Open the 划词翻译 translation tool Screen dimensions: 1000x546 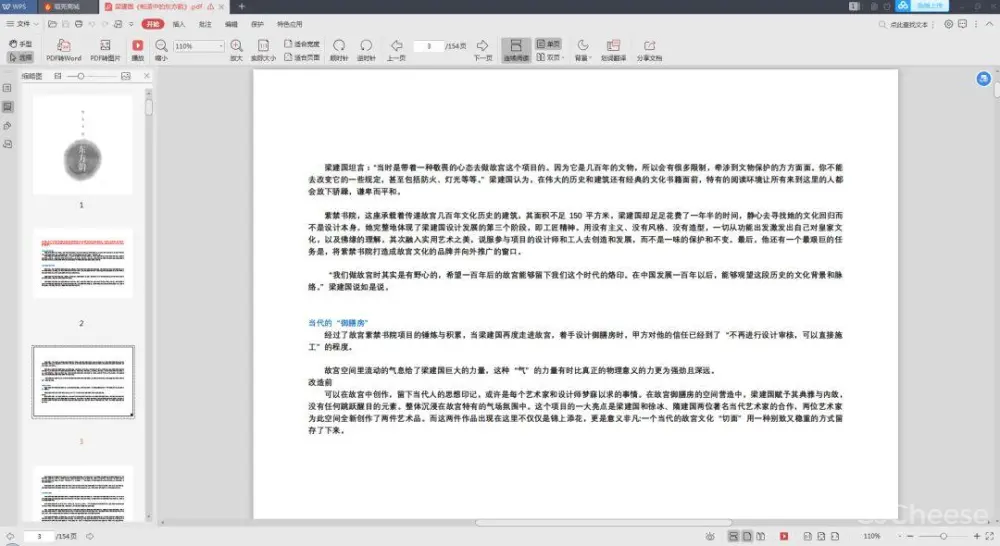coord(615,46)
